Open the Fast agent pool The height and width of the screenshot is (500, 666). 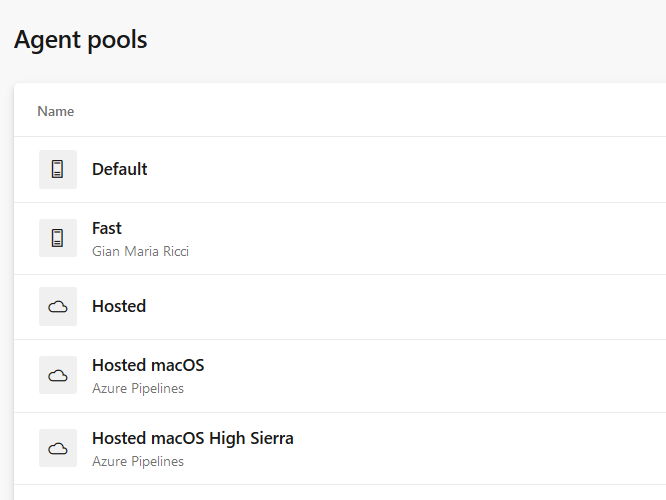(x=107, y=229)
